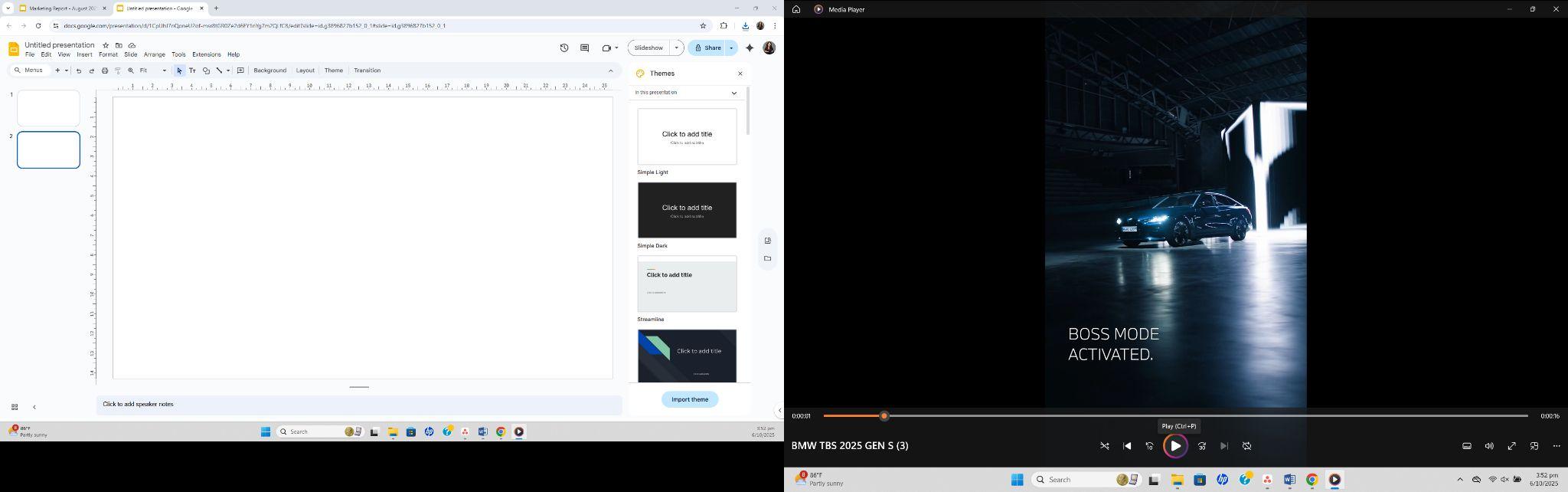
Task: Click the Background button in toolbar
Action: click(269, 71)
